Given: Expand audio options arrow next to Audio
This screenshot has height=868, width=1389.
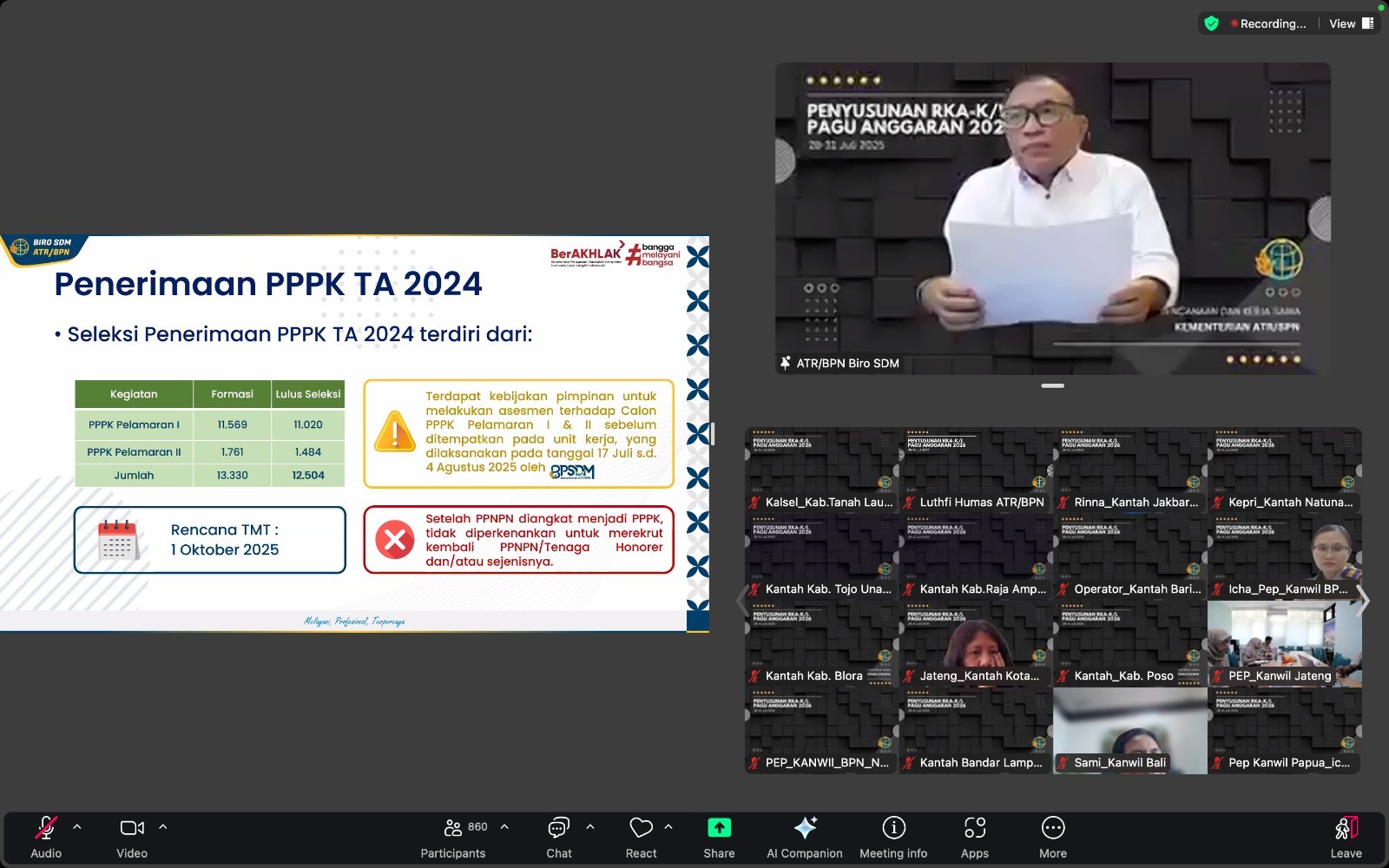Looking at the screenshot, I should (77, 827).
